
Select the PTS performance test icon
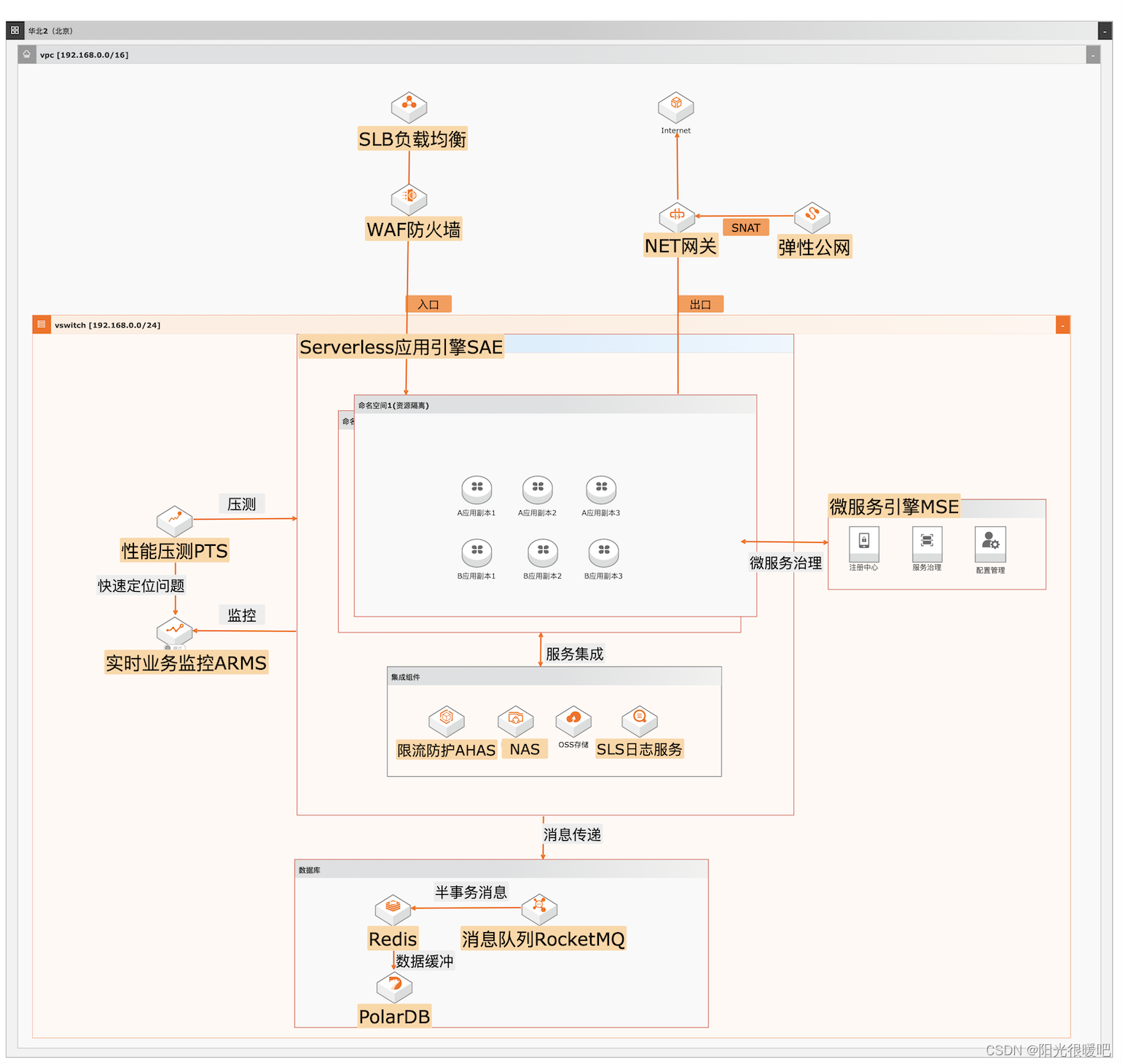point(175,521)
